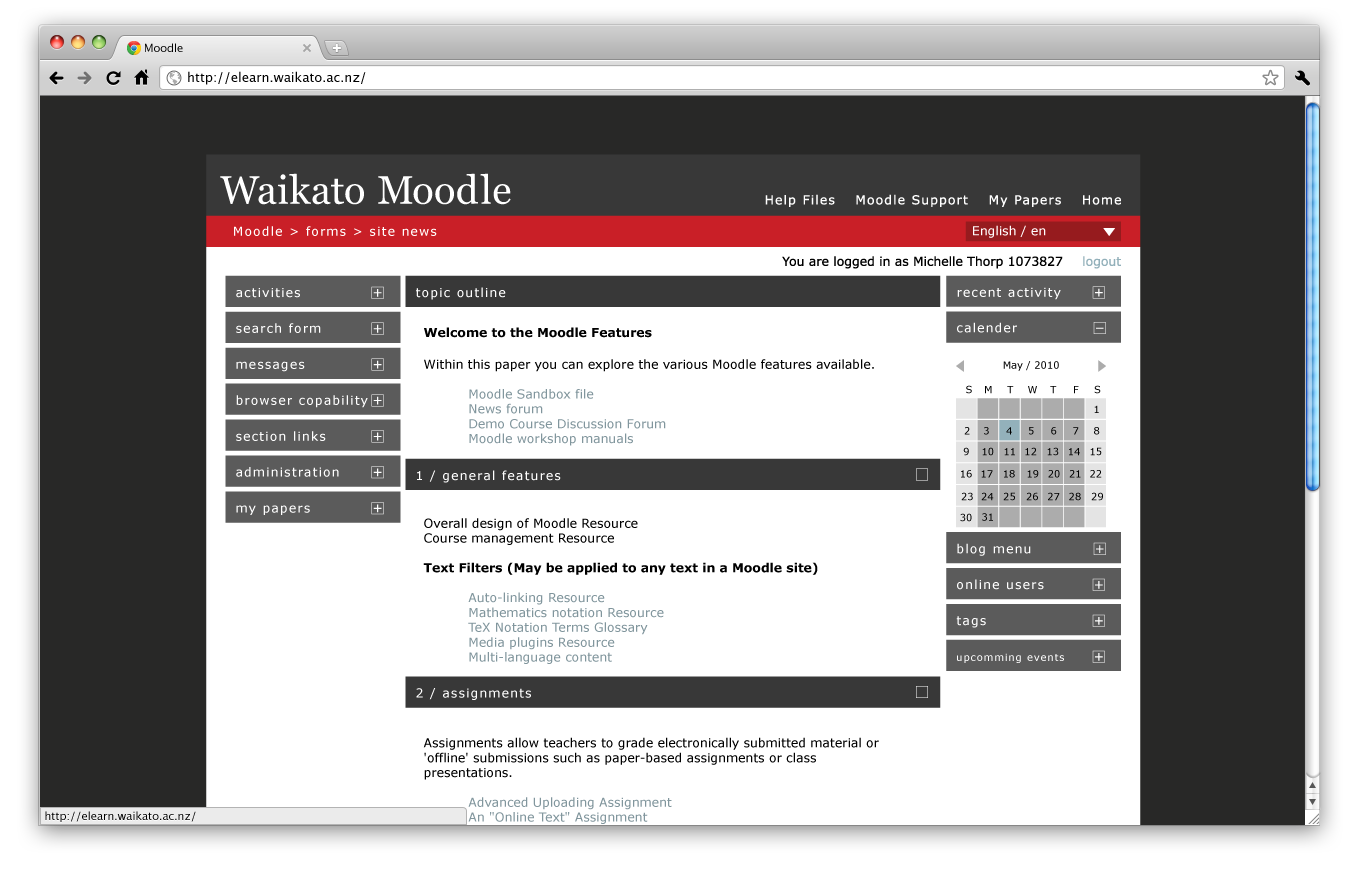
Task: Expand the section links block
Action: click(x=377, y=437)
